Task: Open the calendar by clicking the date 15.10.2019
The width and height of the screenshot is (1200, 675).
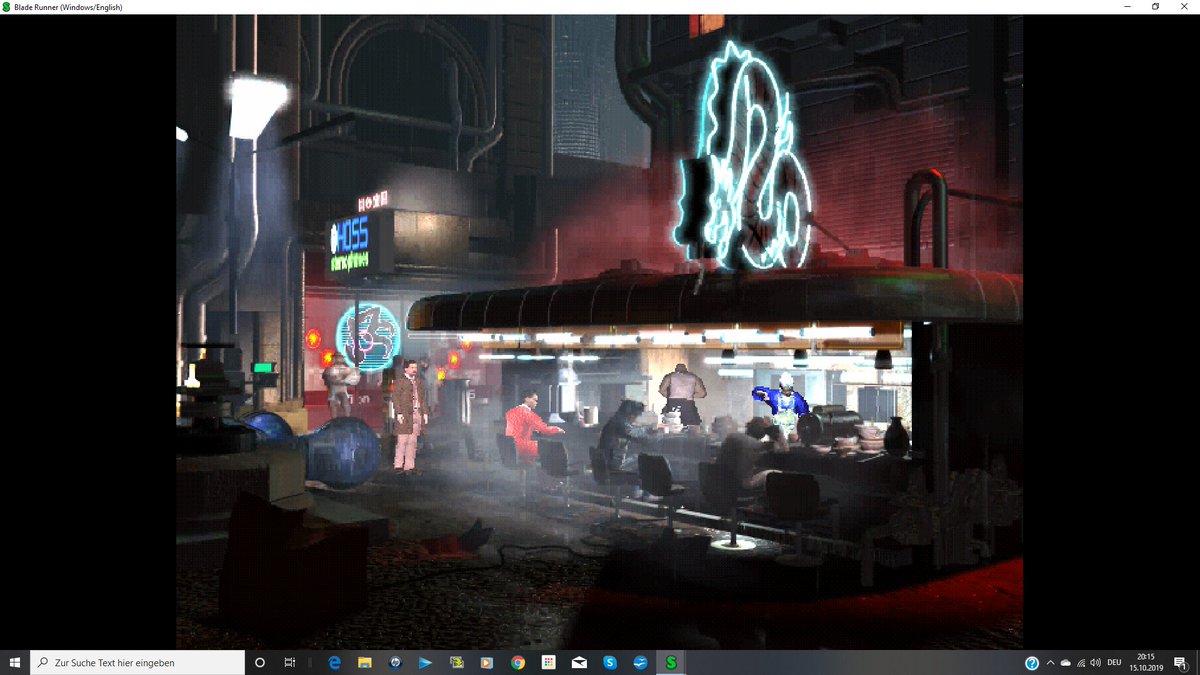Action: click(1147, 666)
